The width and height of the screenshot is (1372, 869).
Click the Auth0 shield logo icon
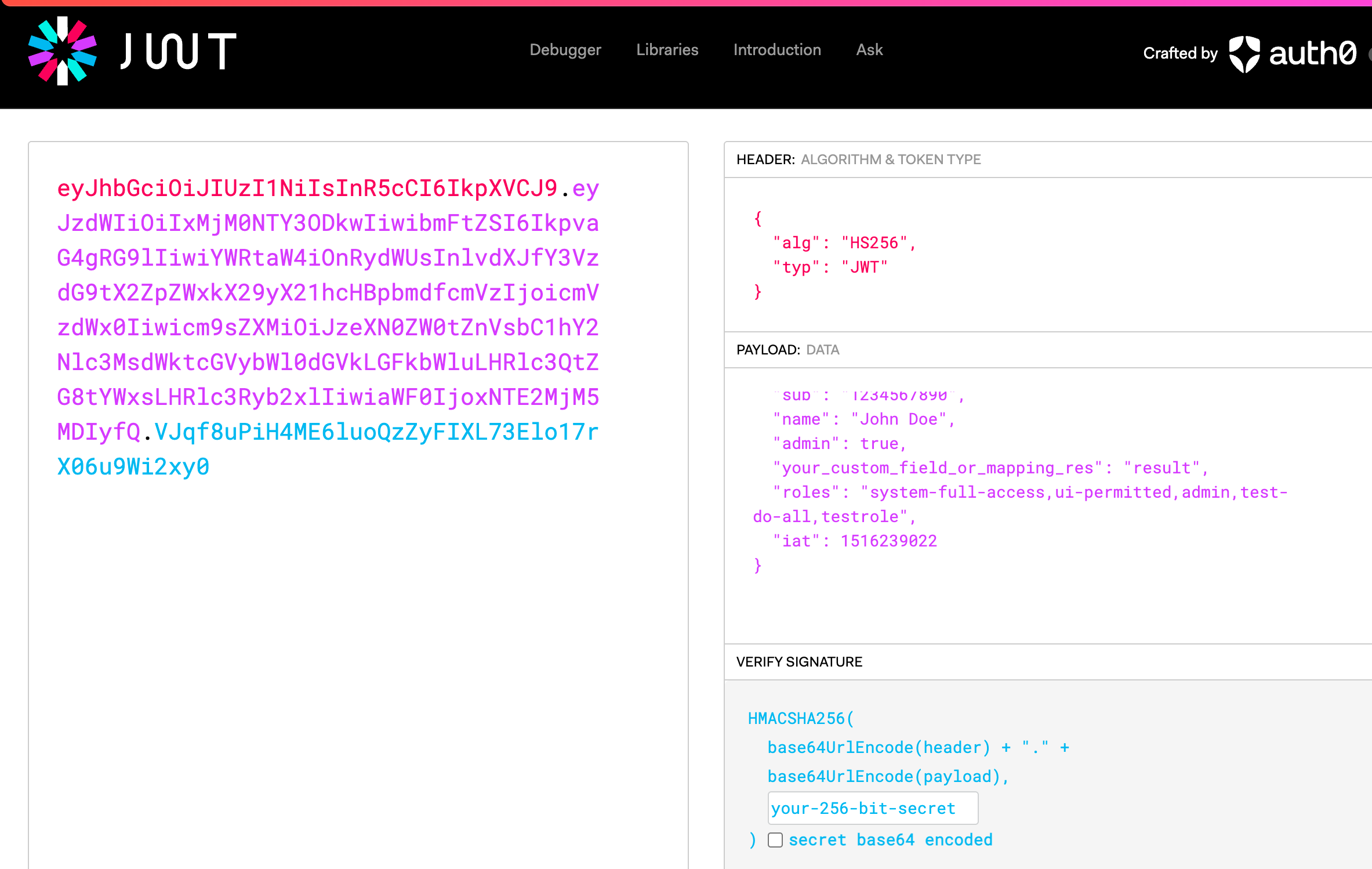1244,54
